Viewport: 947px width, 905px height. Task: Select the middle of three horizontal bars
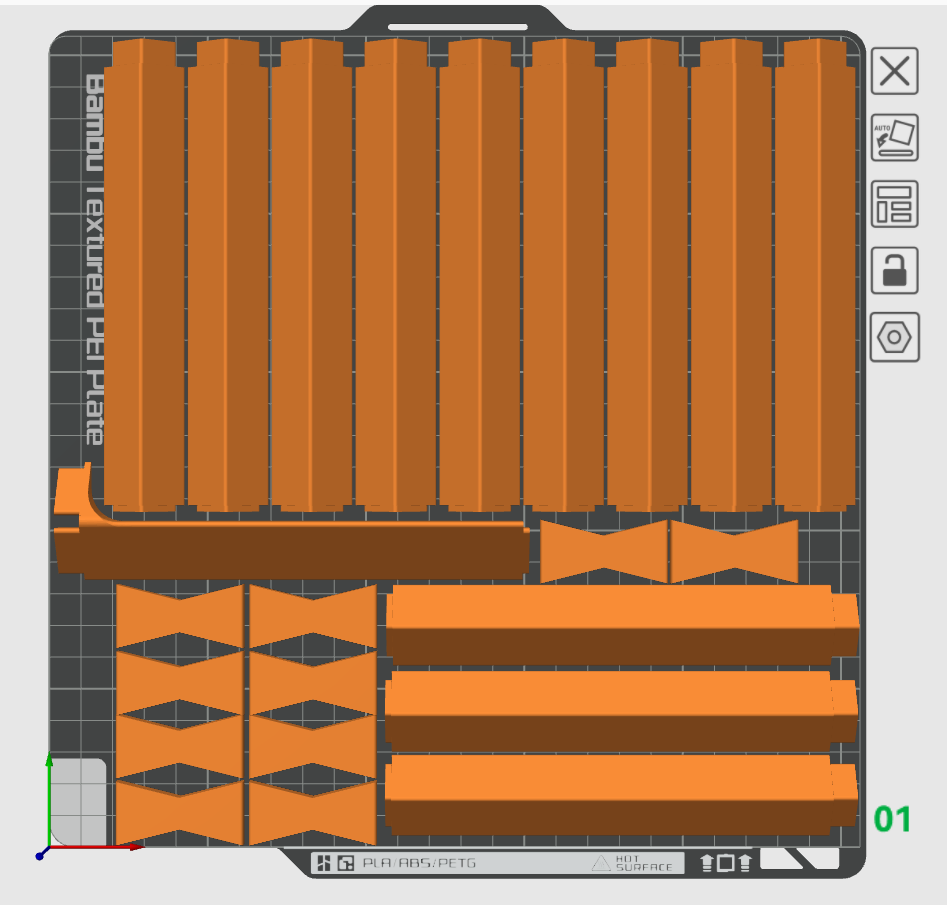tap(622, 710)
